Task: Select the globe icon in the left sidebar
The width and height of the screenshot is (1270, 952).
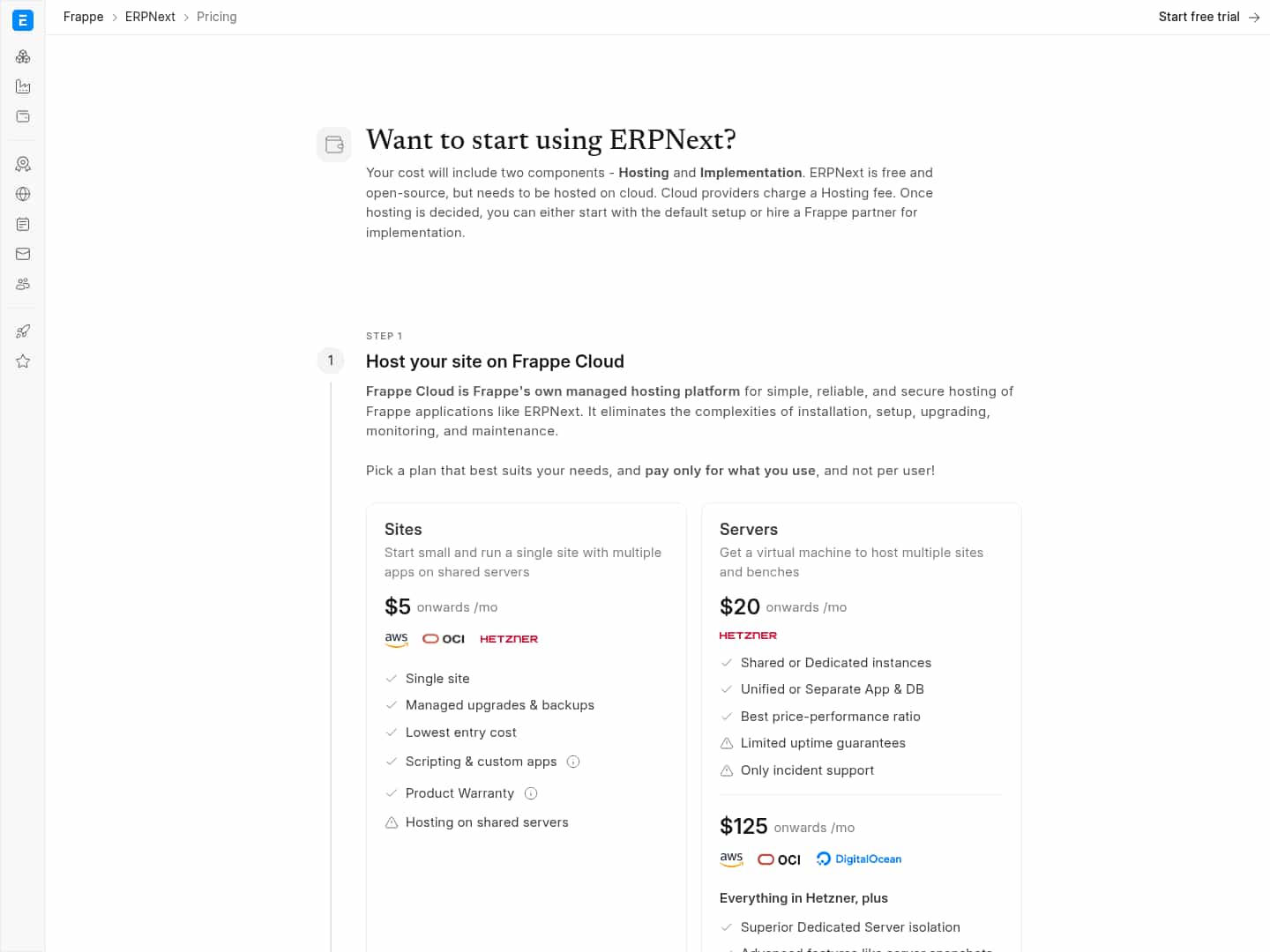Action: [x=23, y=194]
